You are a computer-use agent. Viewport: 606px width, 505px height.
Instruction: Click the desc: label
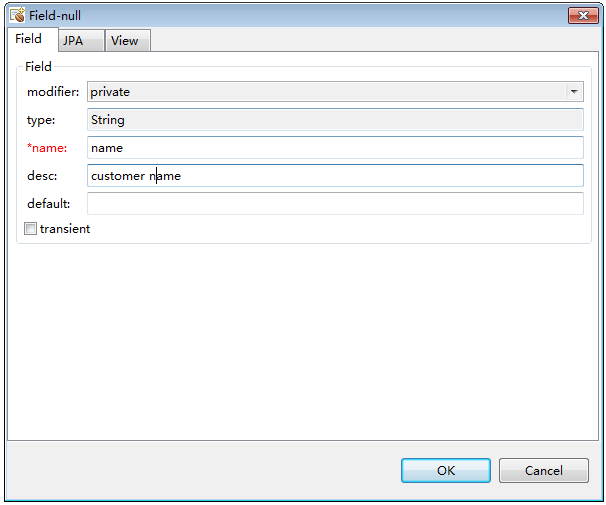(42, 176)
